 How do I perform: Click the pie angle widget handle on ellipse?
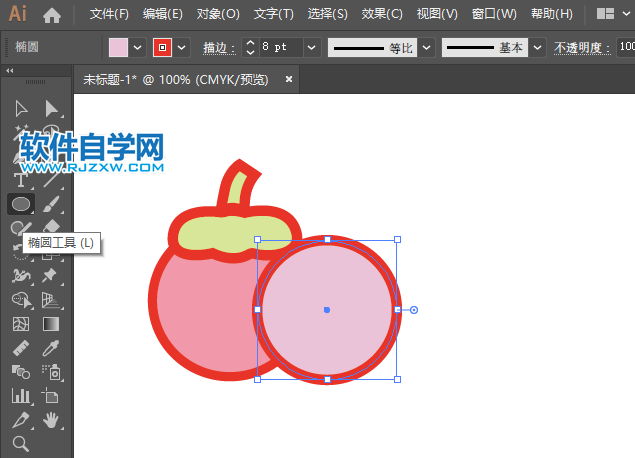(x=413, y=310)
